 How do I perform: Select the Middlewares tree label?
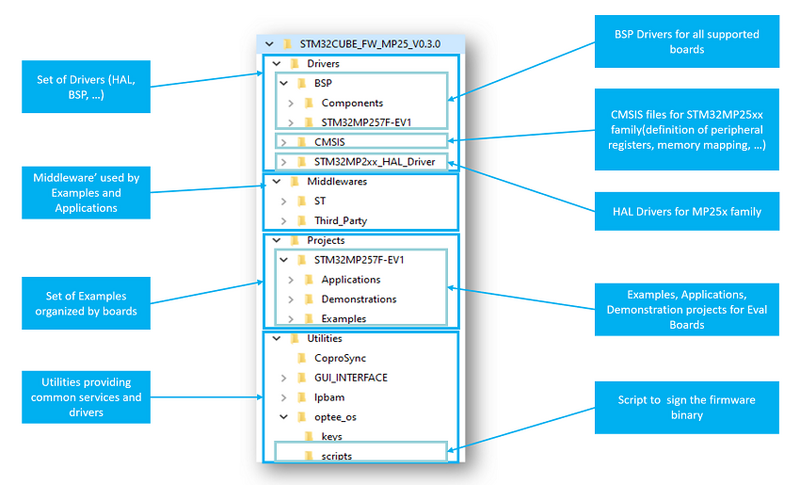click(337, 182)
